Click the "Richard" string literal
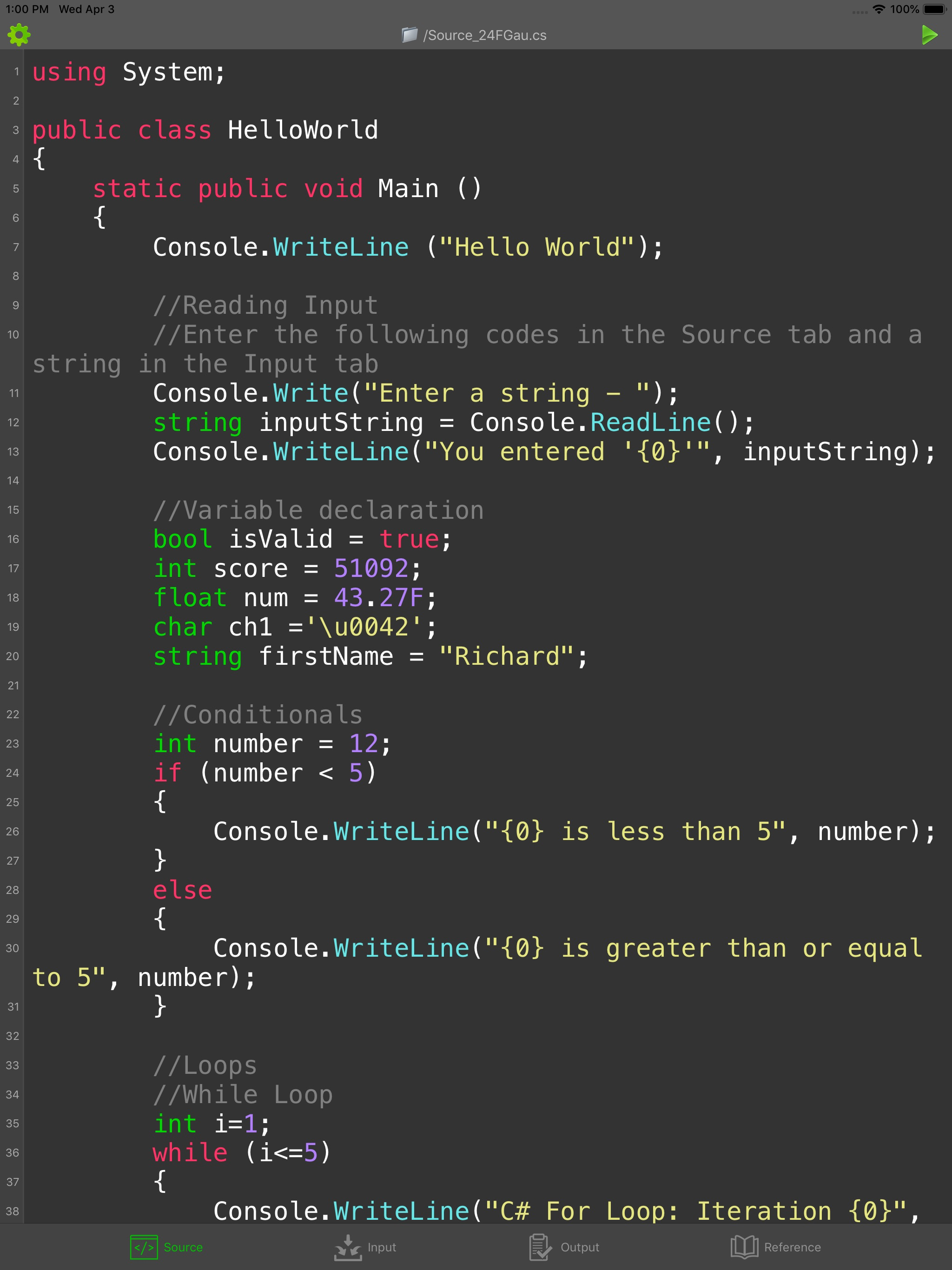This screenshot has width=952, height=1270. pyautogui.click(x=506, y=656)
